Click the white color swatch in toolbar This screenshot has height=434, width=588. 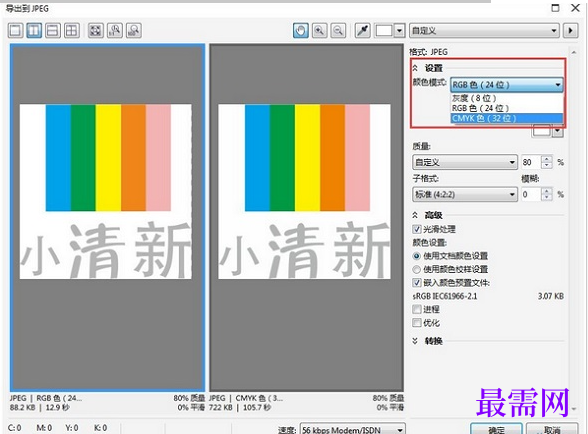[x=384, y=30]
